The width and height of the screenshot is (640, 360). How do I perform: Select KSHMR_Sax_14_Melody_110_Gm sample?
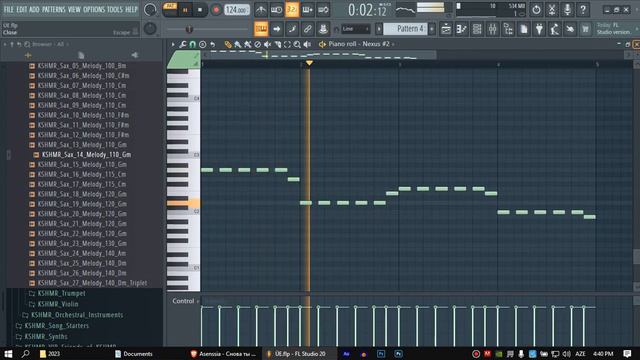86,155
